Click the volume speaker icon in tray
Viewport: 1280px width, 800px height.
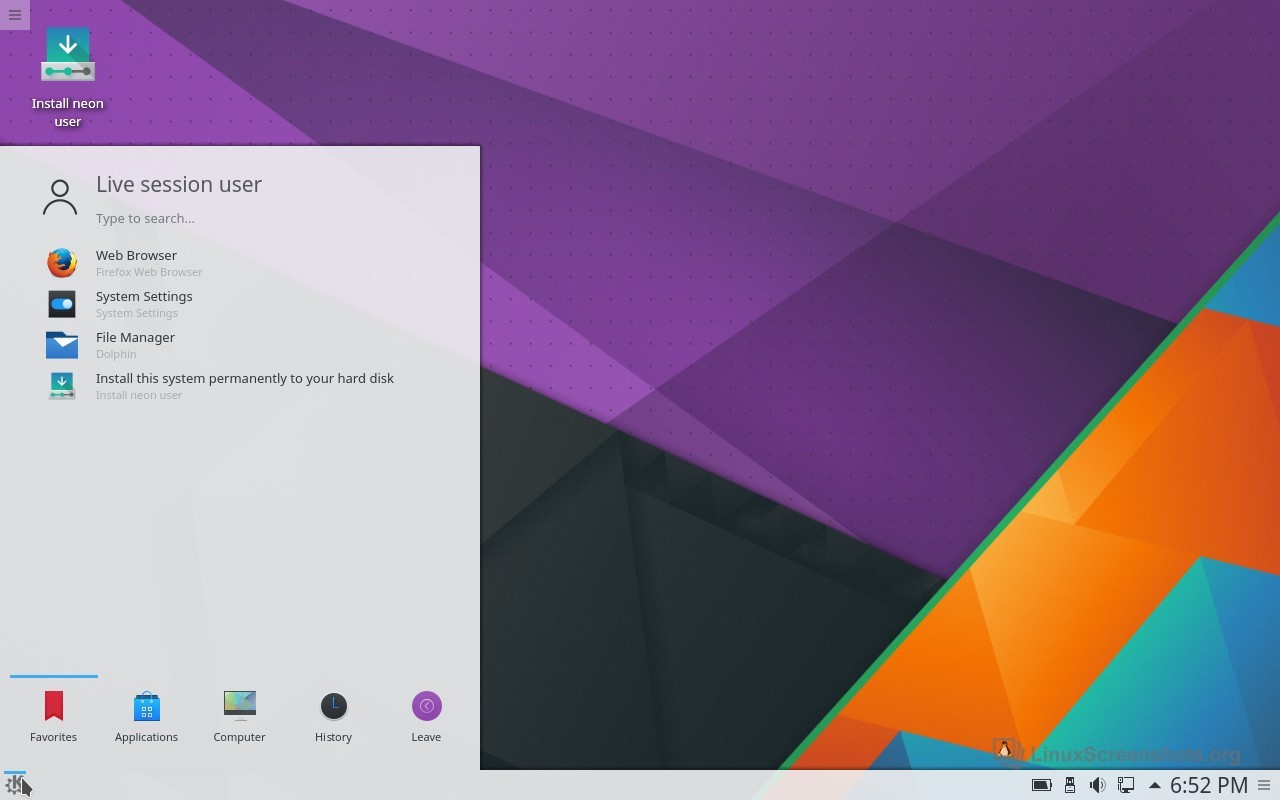click(x=1097, y=786)
